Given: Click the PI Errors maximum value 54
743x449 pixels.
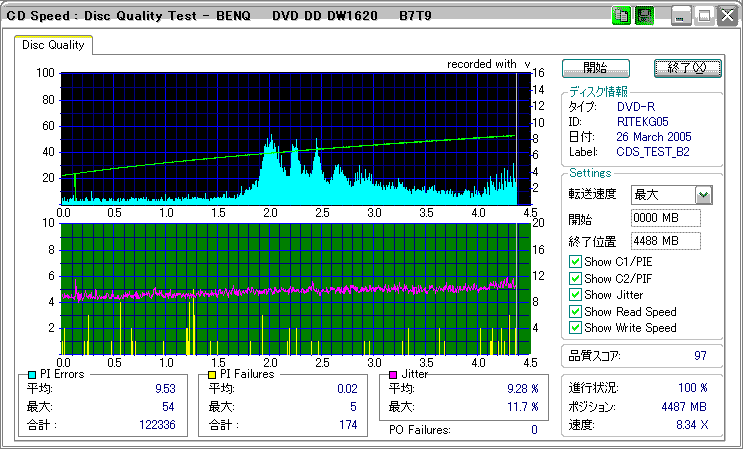Looking at the screenshot, I should (x=168, y=407).
